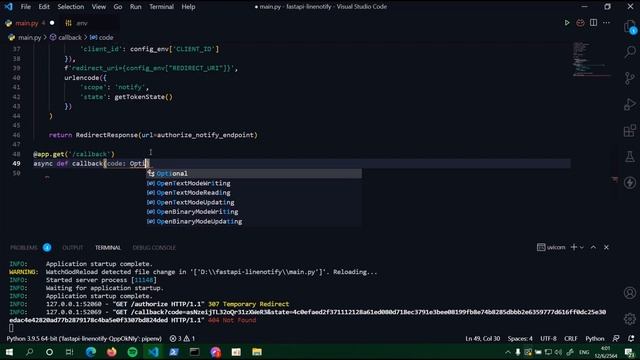The image size is (640, 360).
Task: Open the main.py breadcrumb dropdown
Action: point(25,37)
